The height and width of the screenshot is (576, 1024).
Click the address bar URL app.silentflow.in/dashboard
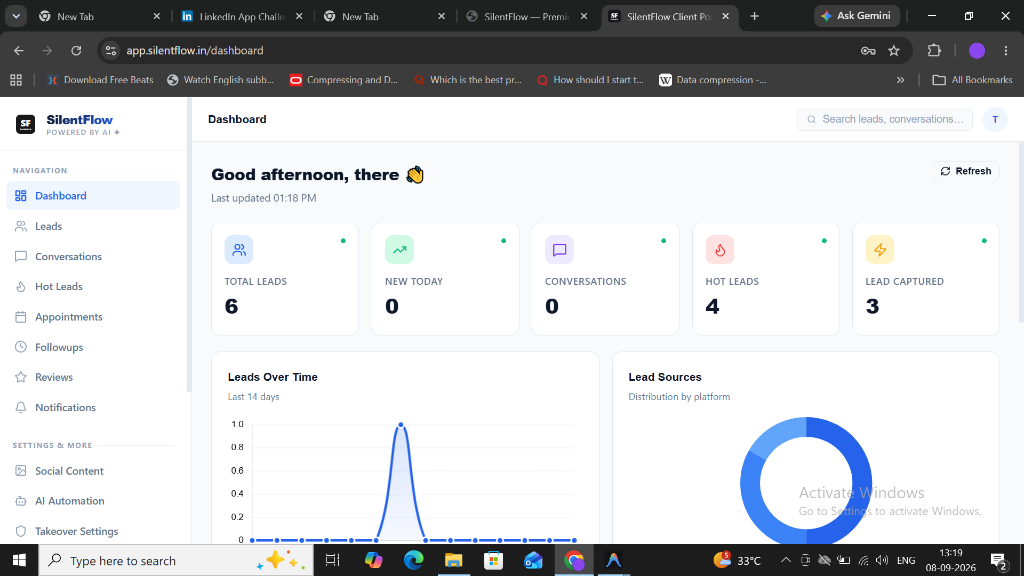[x=195, y=50]
